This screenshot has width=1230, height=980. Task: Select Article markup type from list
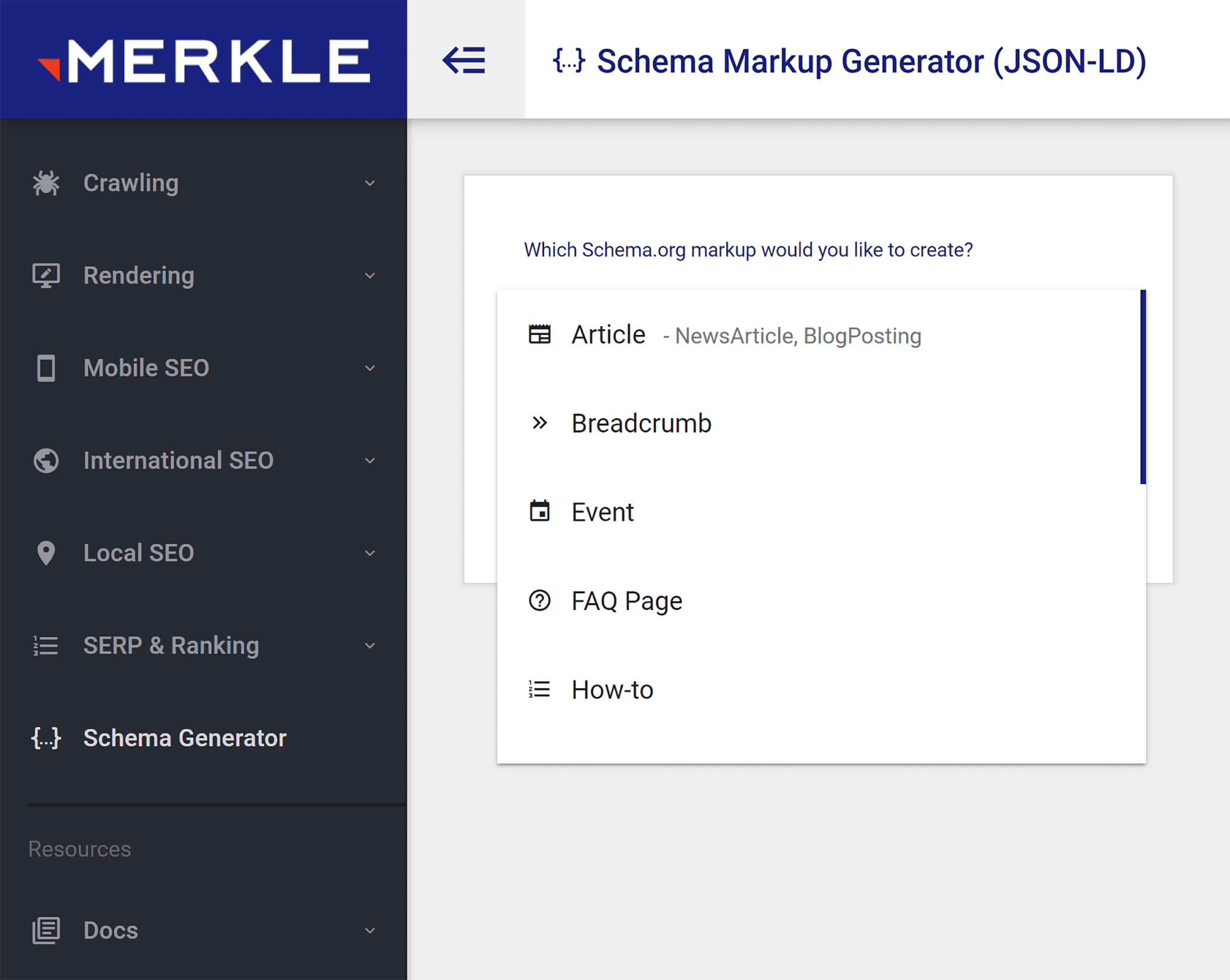pyautogui.click(x=608, y=333)
